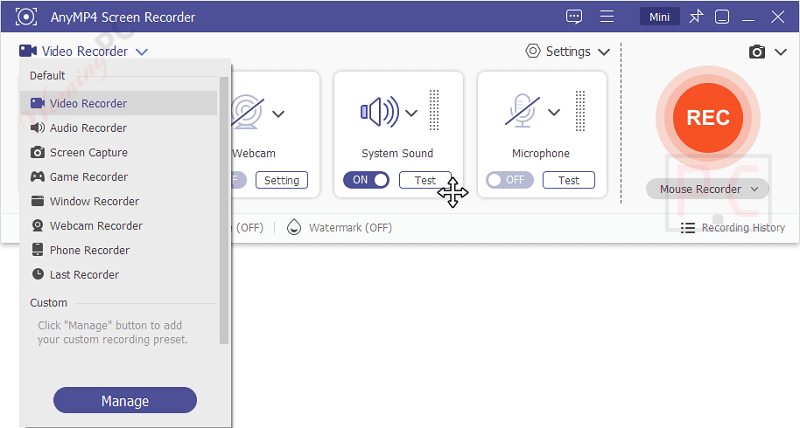Click the Game Recorder gamepad icon

[37, 177]
